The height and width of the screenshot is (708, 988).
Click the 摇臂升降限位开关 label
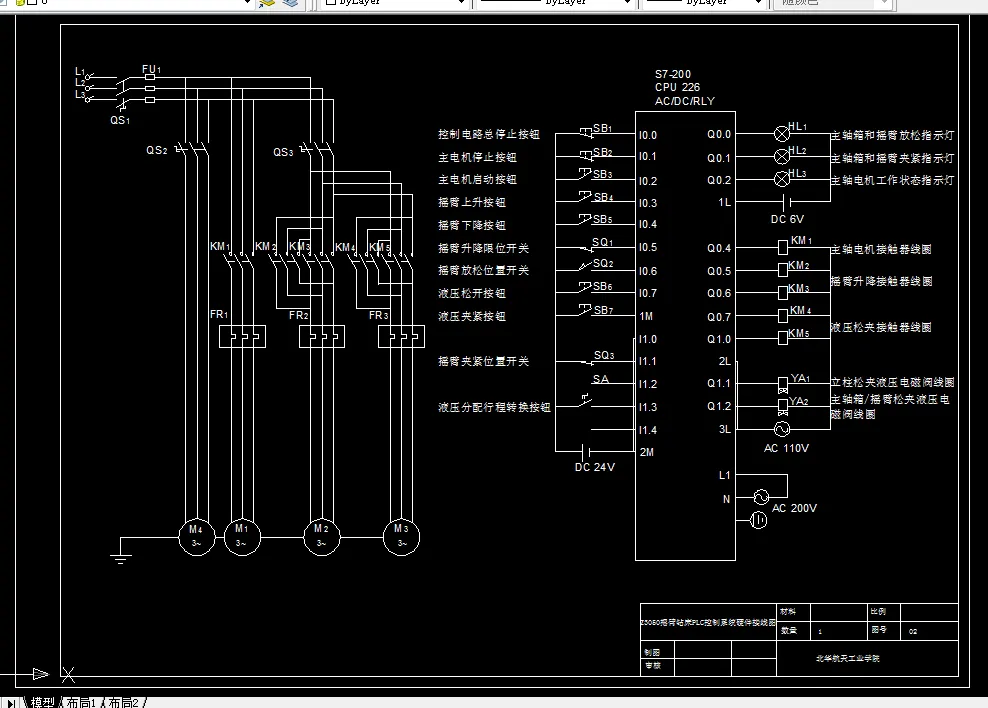pos(483,248)
